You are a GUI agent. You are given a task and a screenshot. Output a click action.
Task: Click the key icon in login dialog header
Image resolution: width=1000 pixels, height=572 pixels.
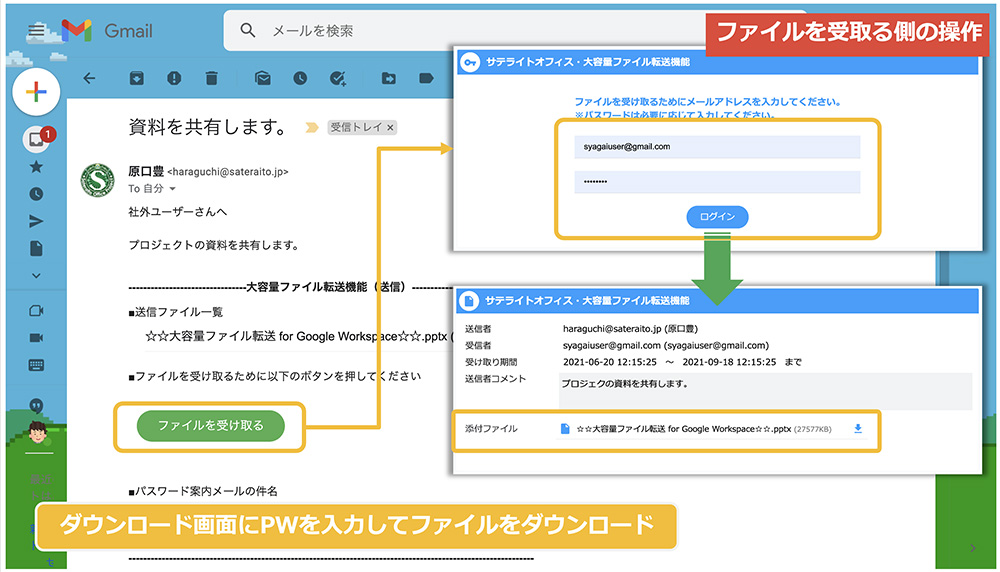pyautogui.click(x=470, y=62)
